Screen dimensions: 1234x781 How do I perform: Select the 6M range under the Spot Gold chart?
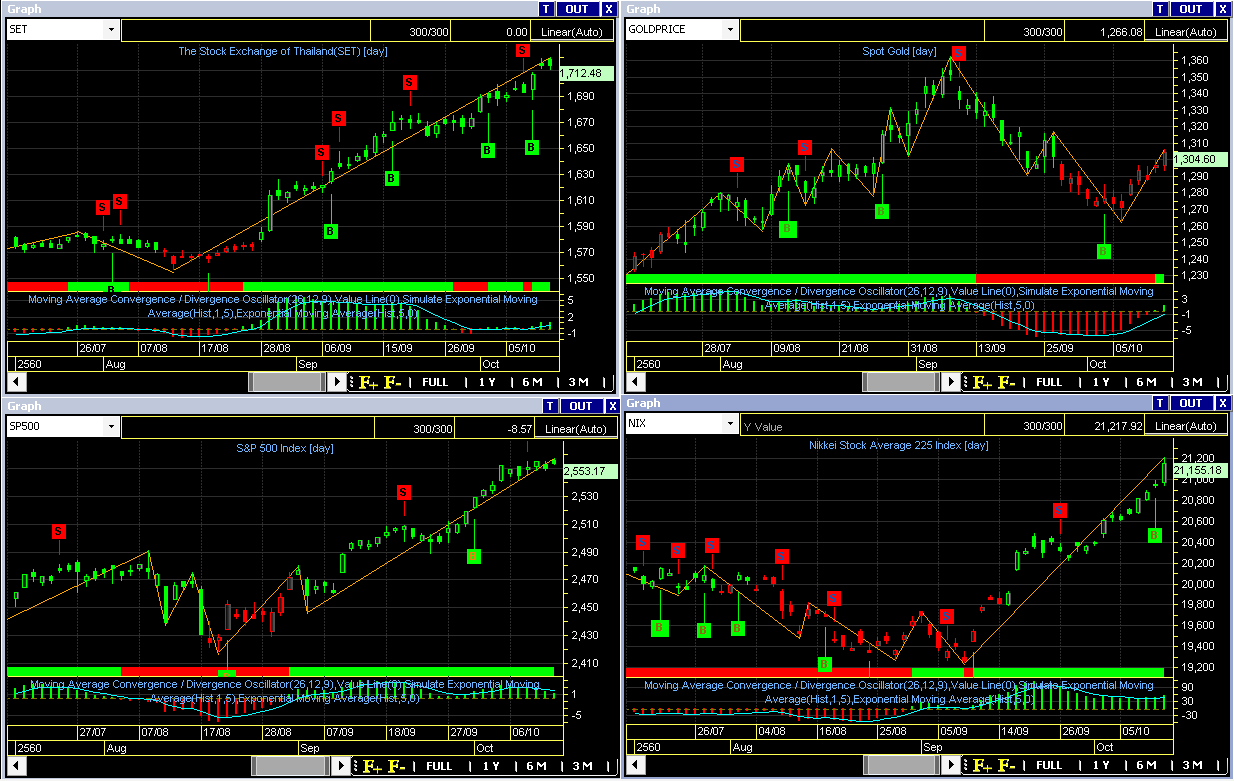point(1147,382)
